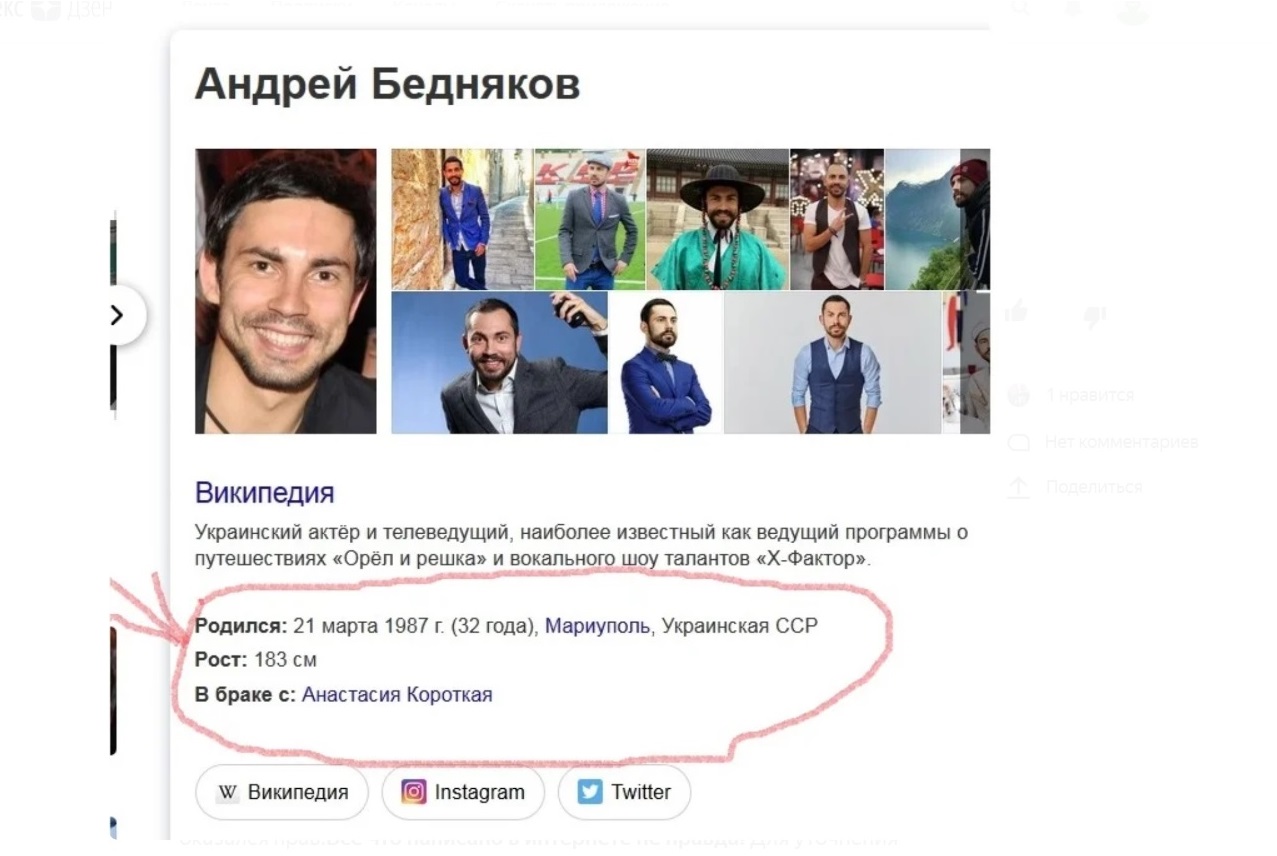1277x856 pixels.
Task: Open the Twitter profile button
Action: 624,793
